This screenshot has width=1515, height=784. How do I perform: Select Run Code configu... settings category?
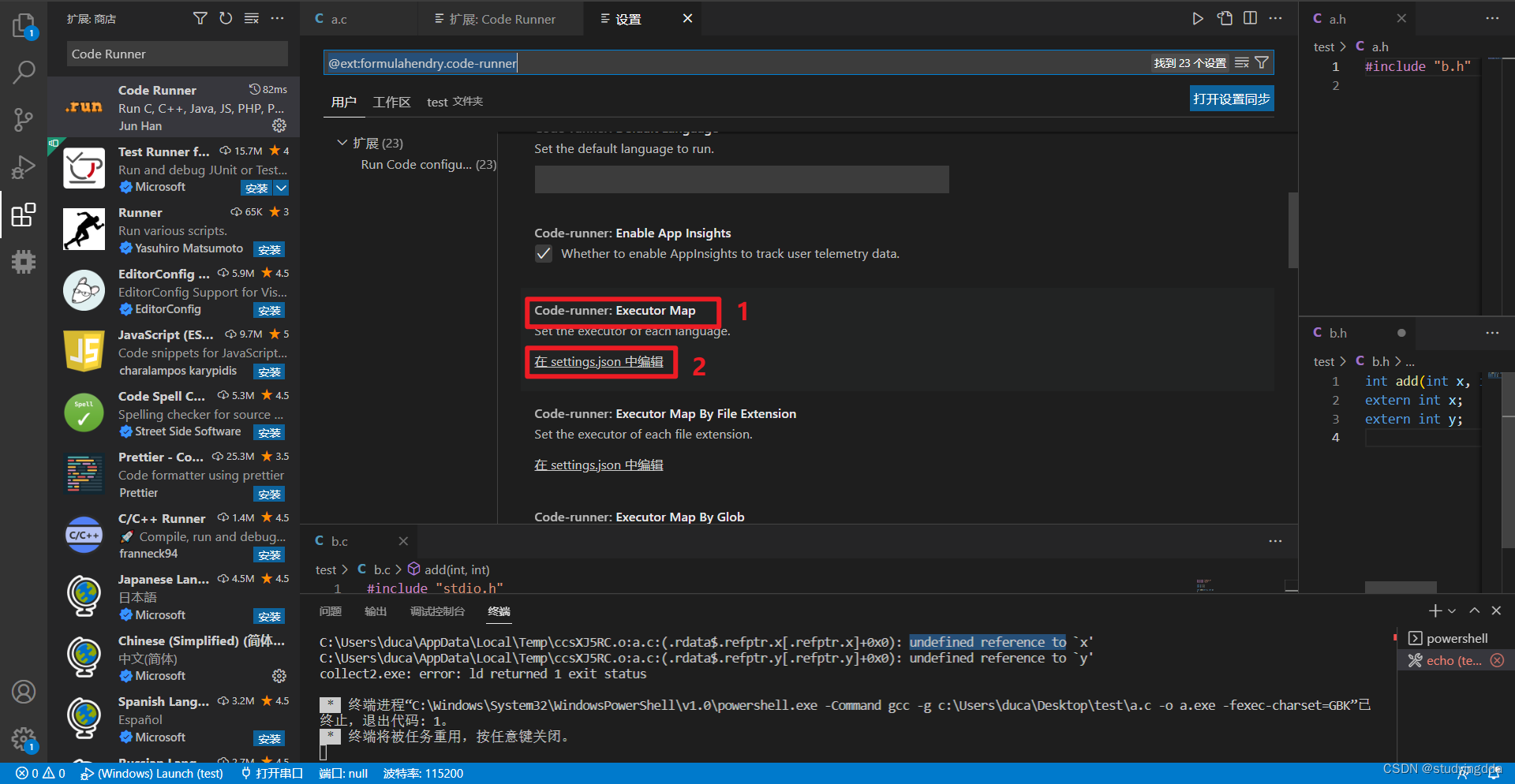pyautogui.click(x=428, y=165)
